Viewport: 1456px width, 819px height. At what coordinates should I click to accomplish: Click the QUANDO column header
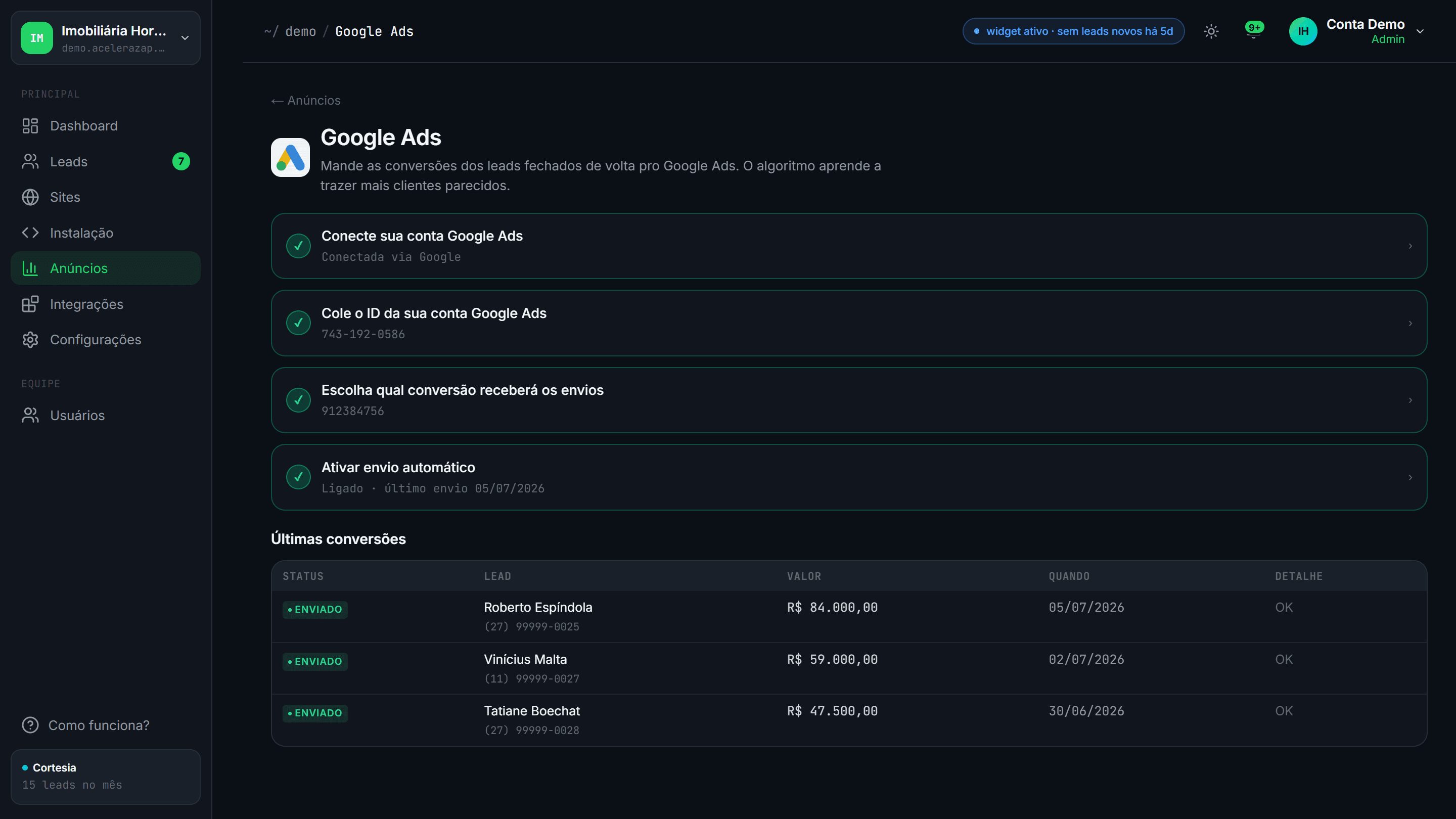(x=1069, y=576)
